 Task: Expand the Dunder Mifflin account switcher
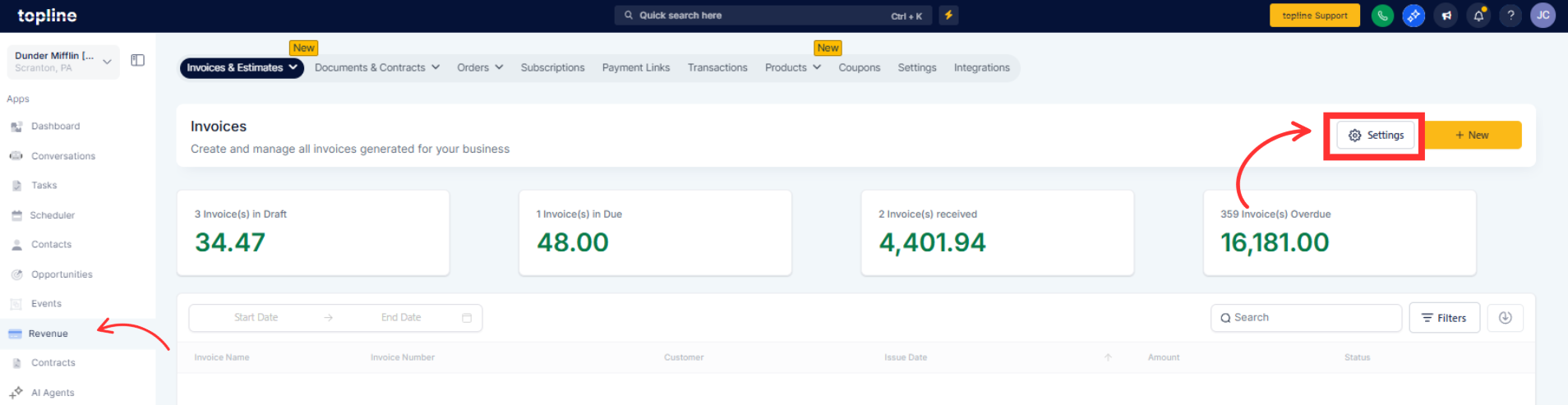point(63,62)
